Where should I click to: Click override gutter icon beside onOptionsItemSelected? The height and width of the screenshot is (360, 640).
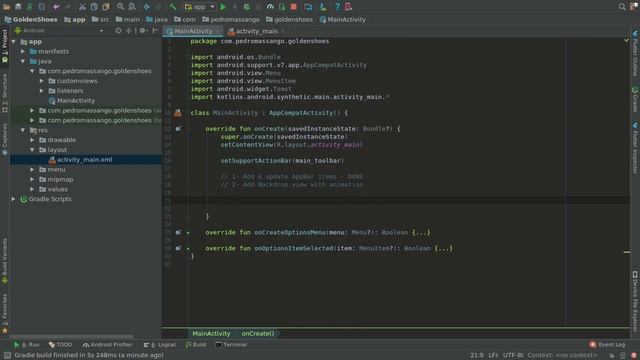pyautogui.click(x=178, y=248)
